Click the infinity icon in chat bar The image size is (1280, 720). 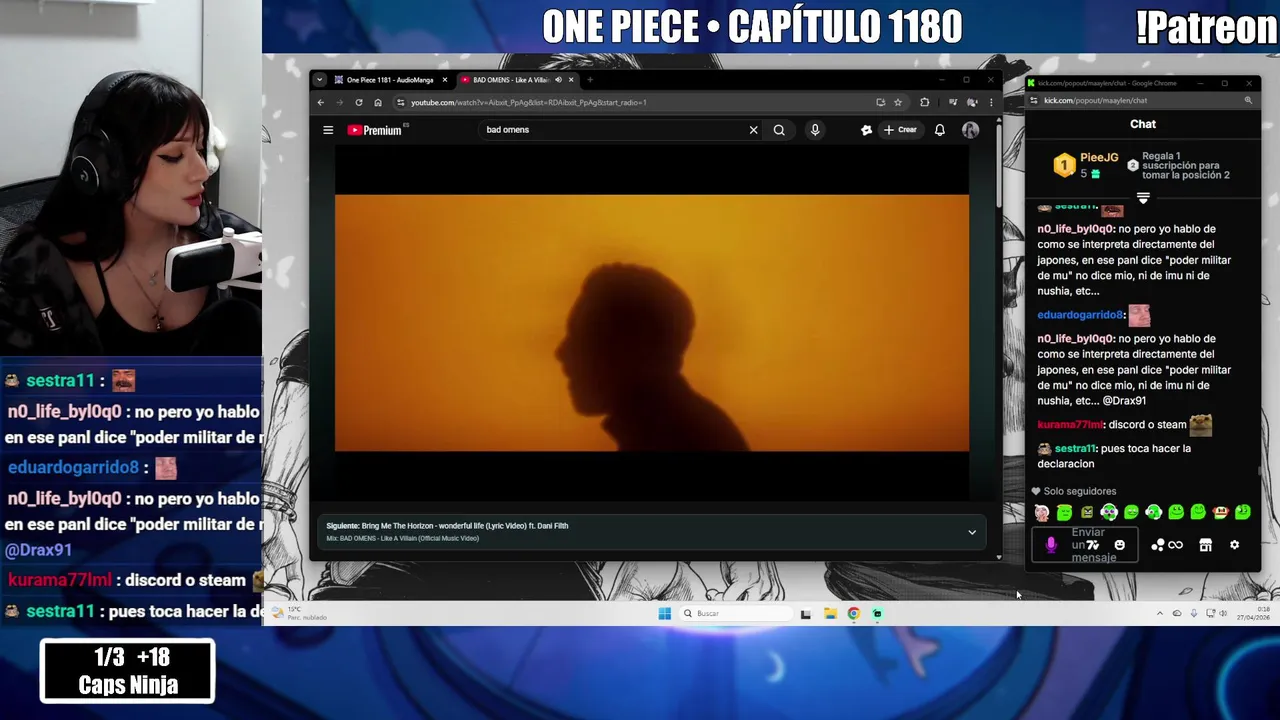click(1175, 545)
